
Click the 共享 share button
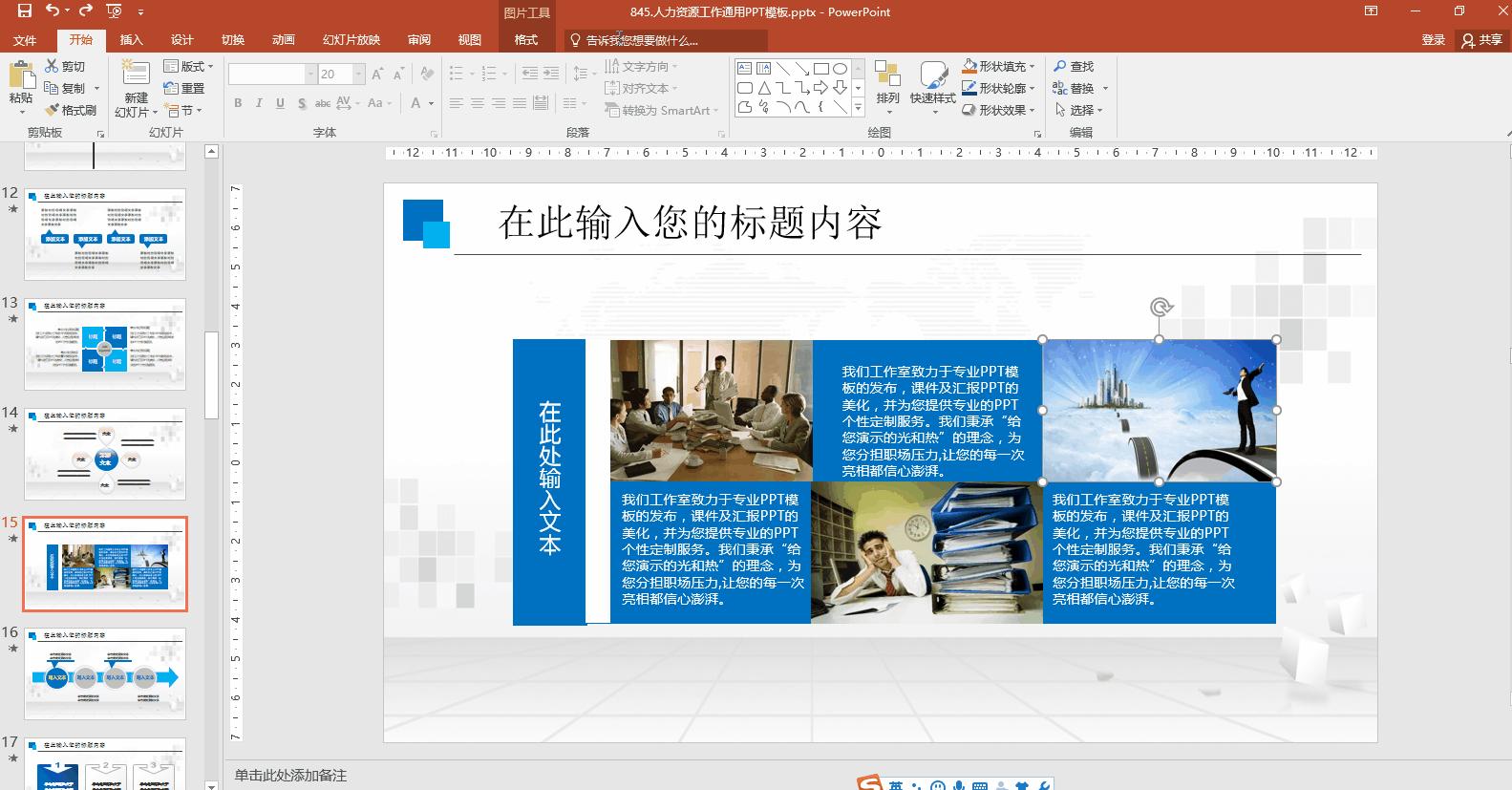1482,39
